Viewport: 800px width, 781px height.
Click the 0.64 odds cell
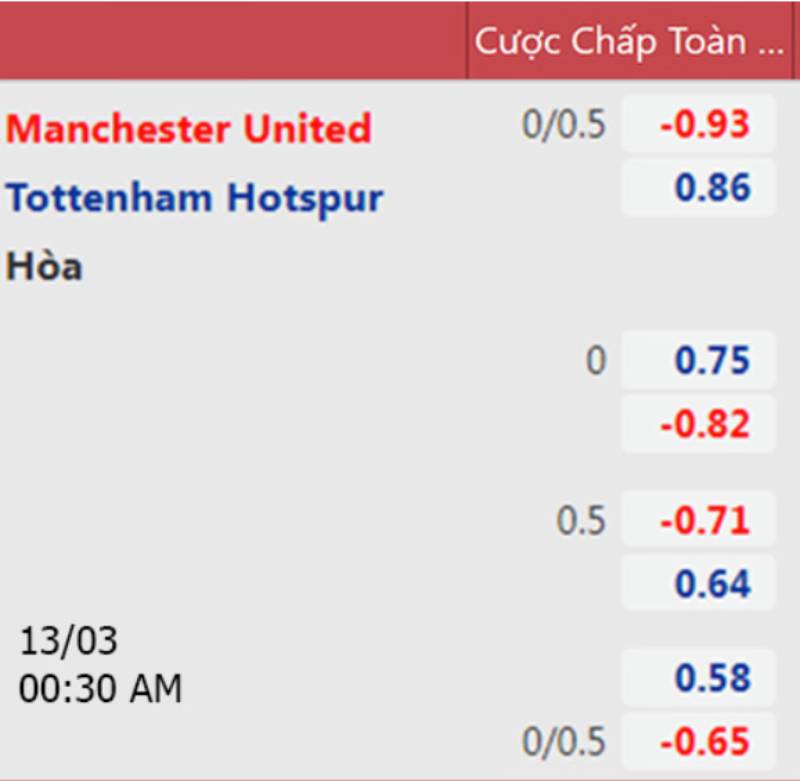699,583
